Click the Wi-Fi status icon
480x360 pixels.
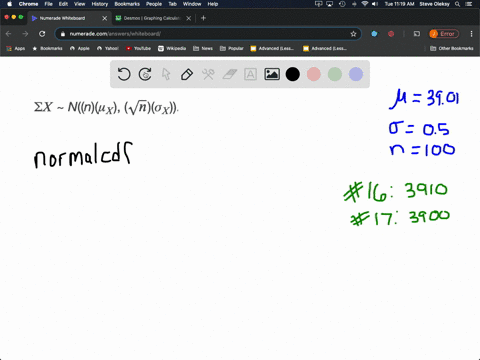[x=365, y=4]
